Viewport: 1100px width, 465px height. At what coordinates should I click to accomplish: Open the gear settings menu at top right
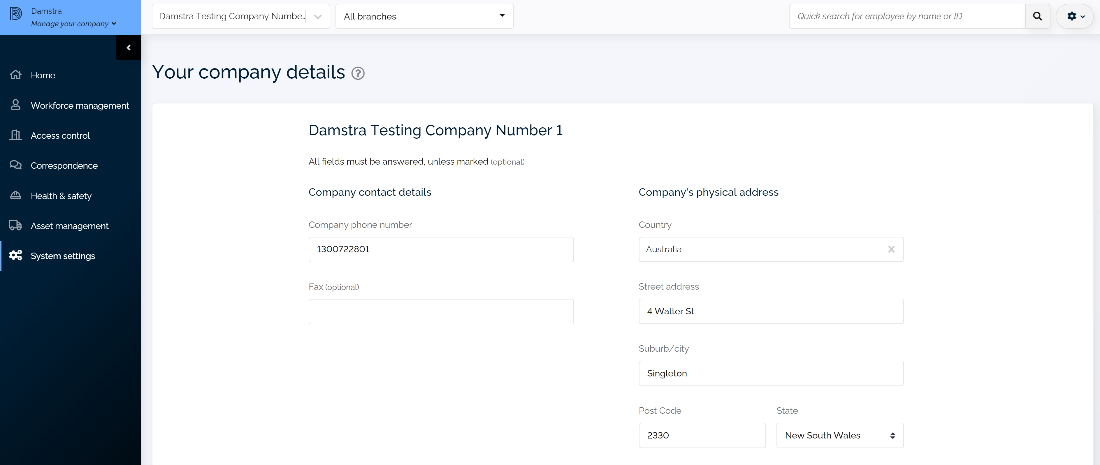pyautogui.click(x=1075, y=16)
